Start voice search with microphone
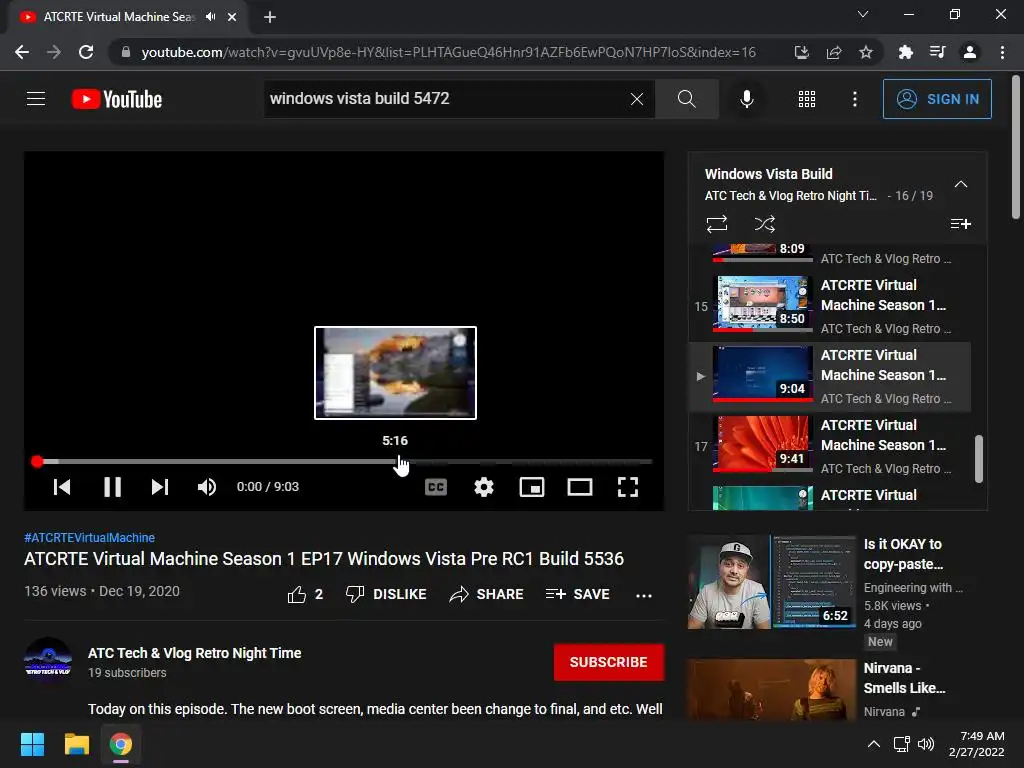This screenshot has width=1024, height=768. (746, 99)
